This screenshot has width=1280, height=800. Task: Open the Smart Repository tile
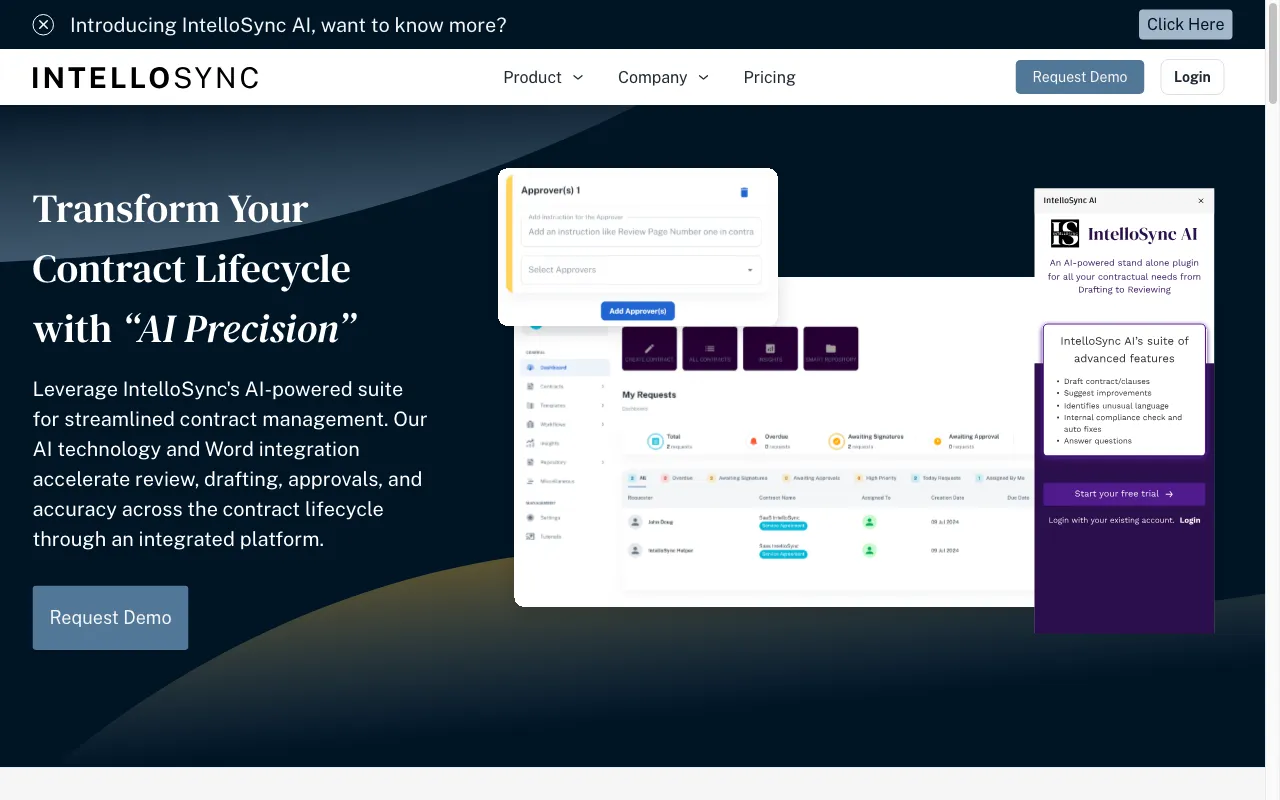tap(831, 349)
